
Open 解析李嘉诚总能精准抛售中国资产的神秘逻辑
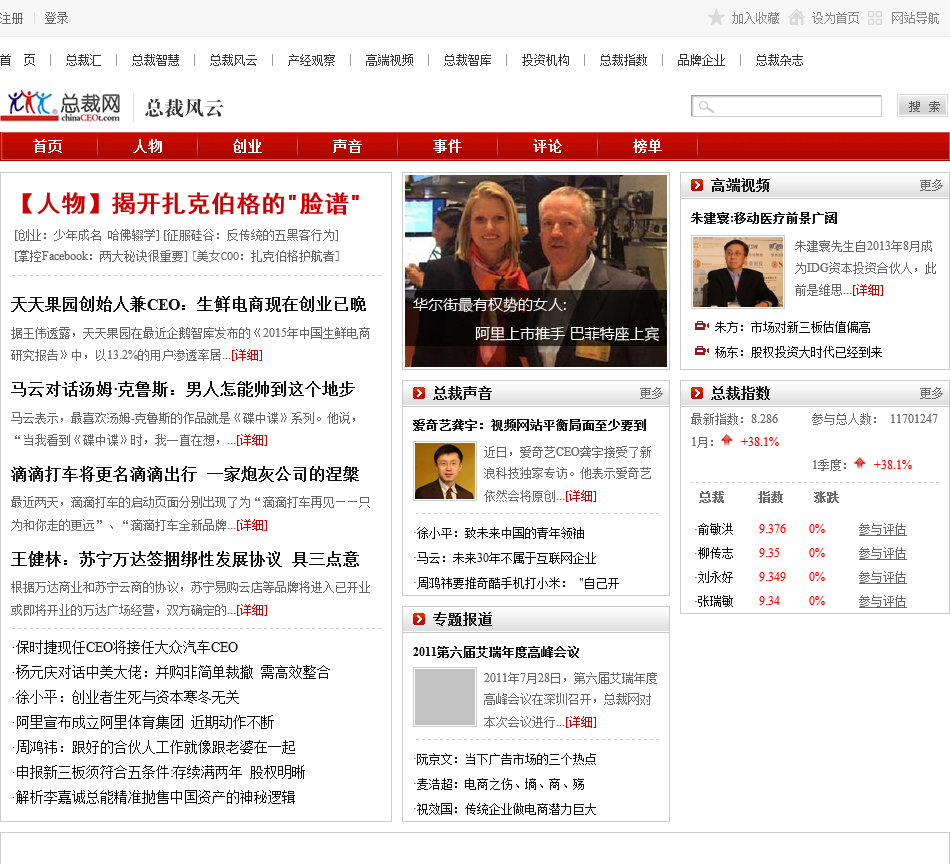pyautogui.click(x=154, y=797)
